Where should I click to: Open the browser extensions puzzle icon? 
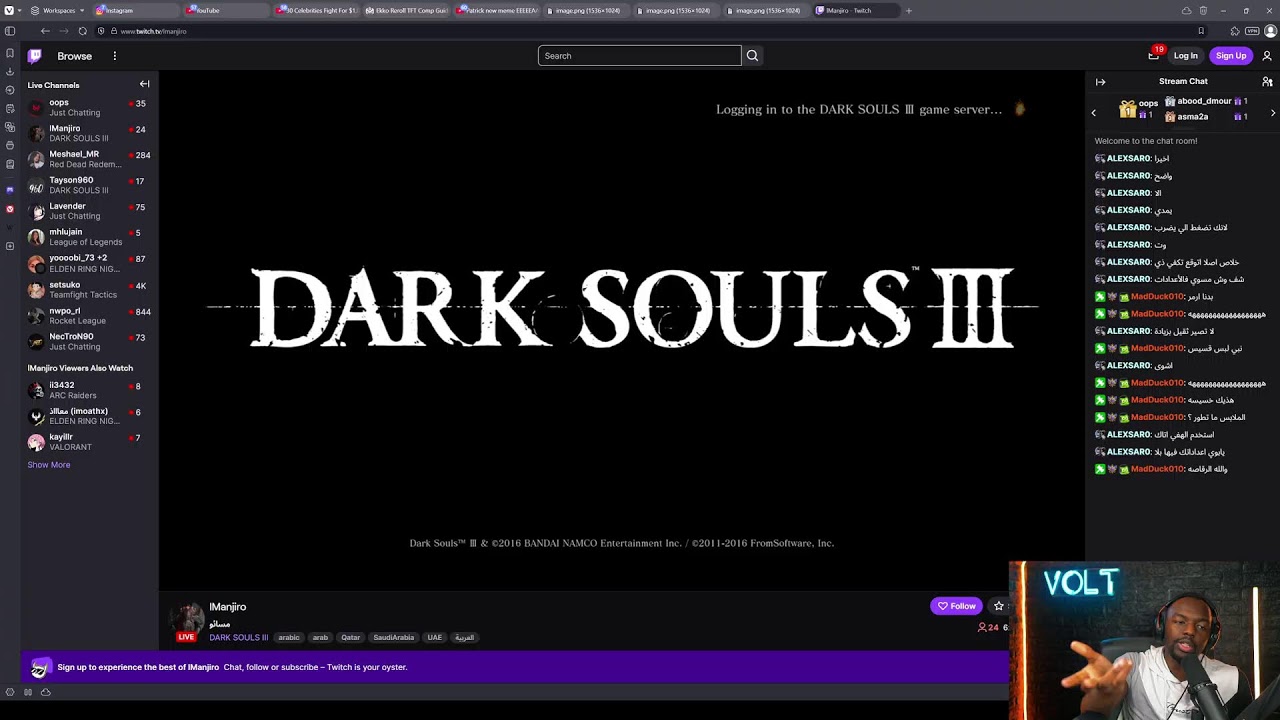[1235, 31]
